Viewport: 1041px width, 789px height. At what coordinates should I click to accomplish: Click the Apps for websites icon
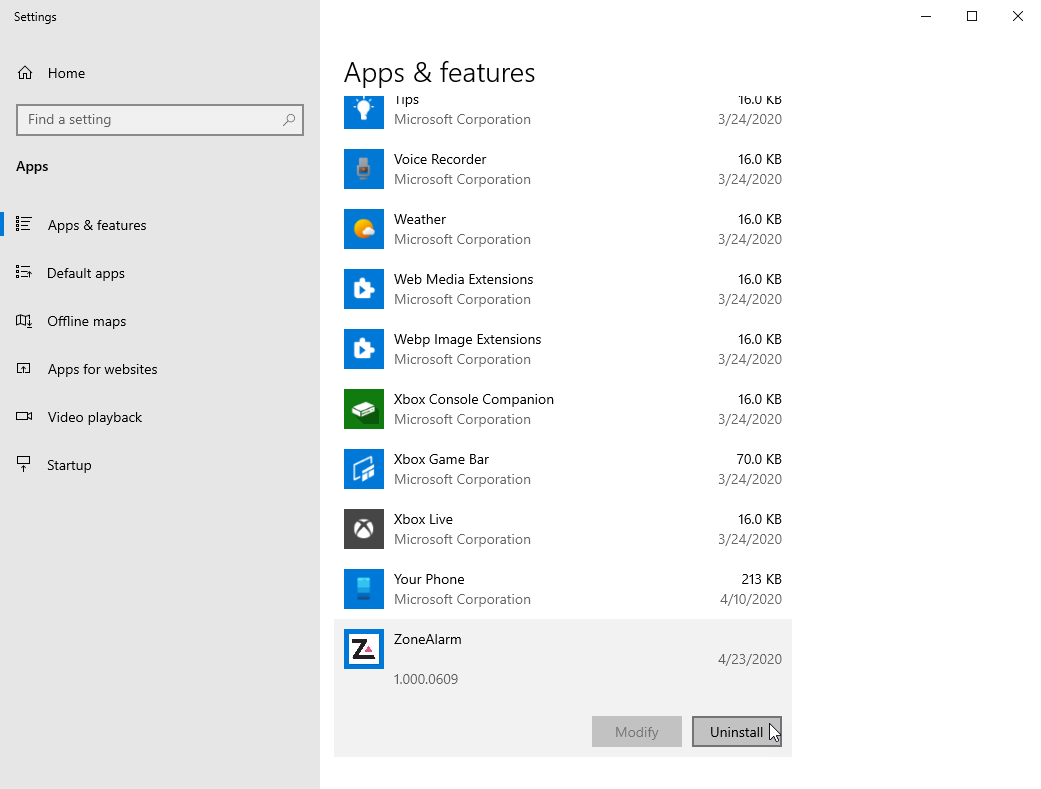pos(24,369)
